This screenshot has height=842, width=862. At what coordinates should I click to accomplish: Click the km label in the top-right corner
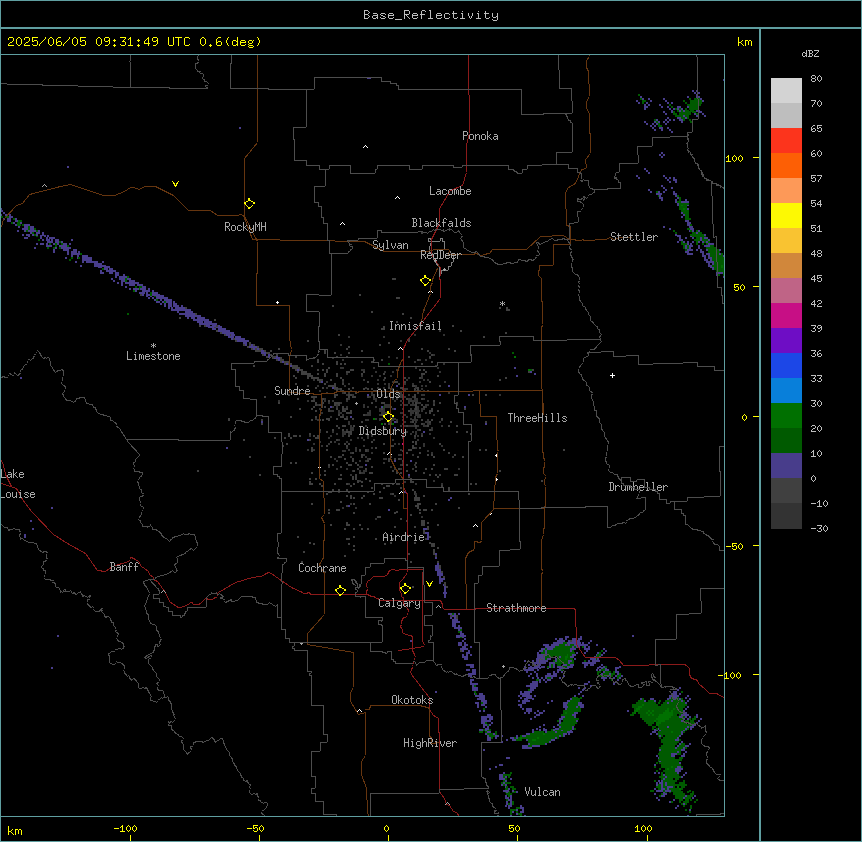point(744,42)
